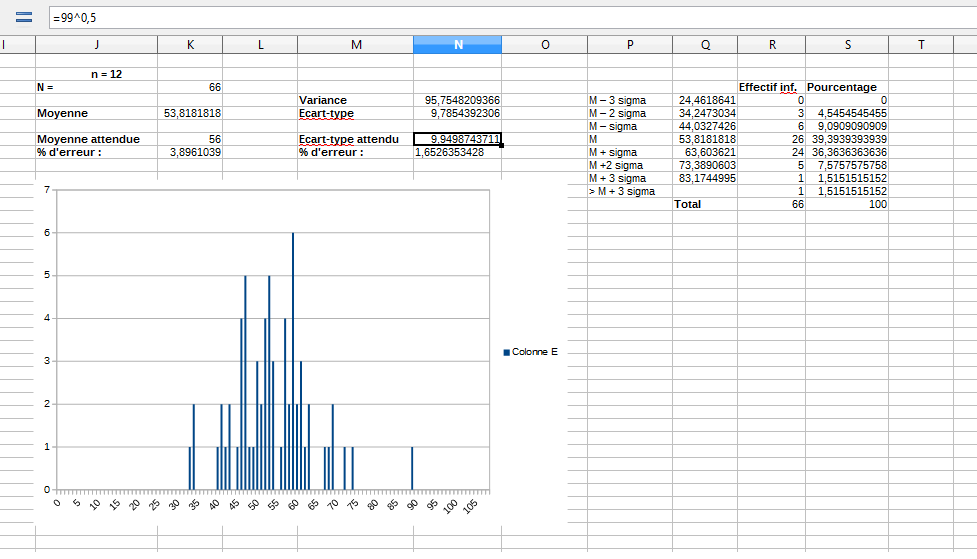The width and height of the screenshot is (977, 559).
Task: Select column N header
Action: click(x=457, y=45)
